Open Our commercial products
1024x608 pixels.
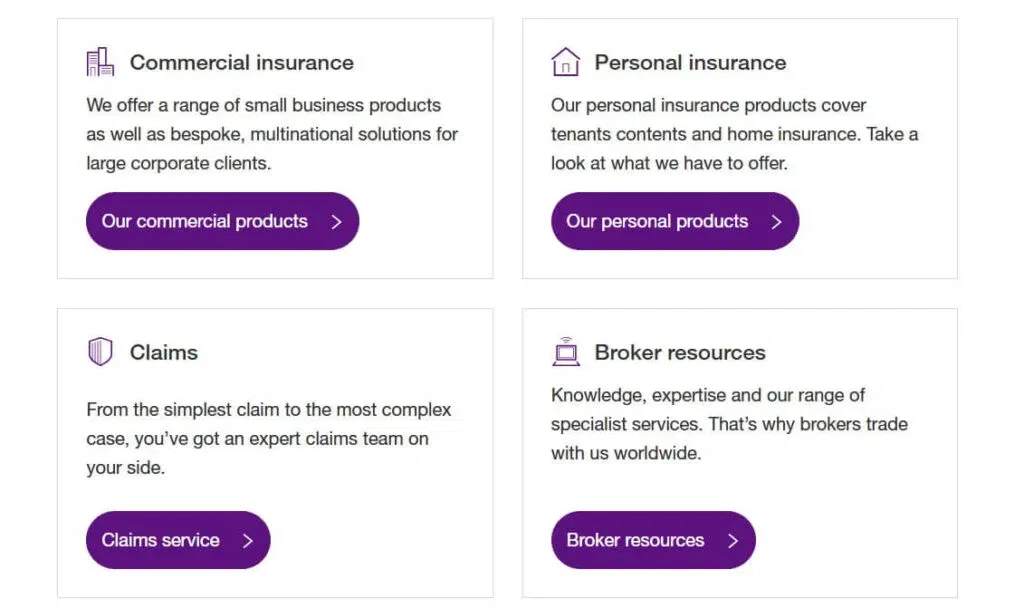222,221
